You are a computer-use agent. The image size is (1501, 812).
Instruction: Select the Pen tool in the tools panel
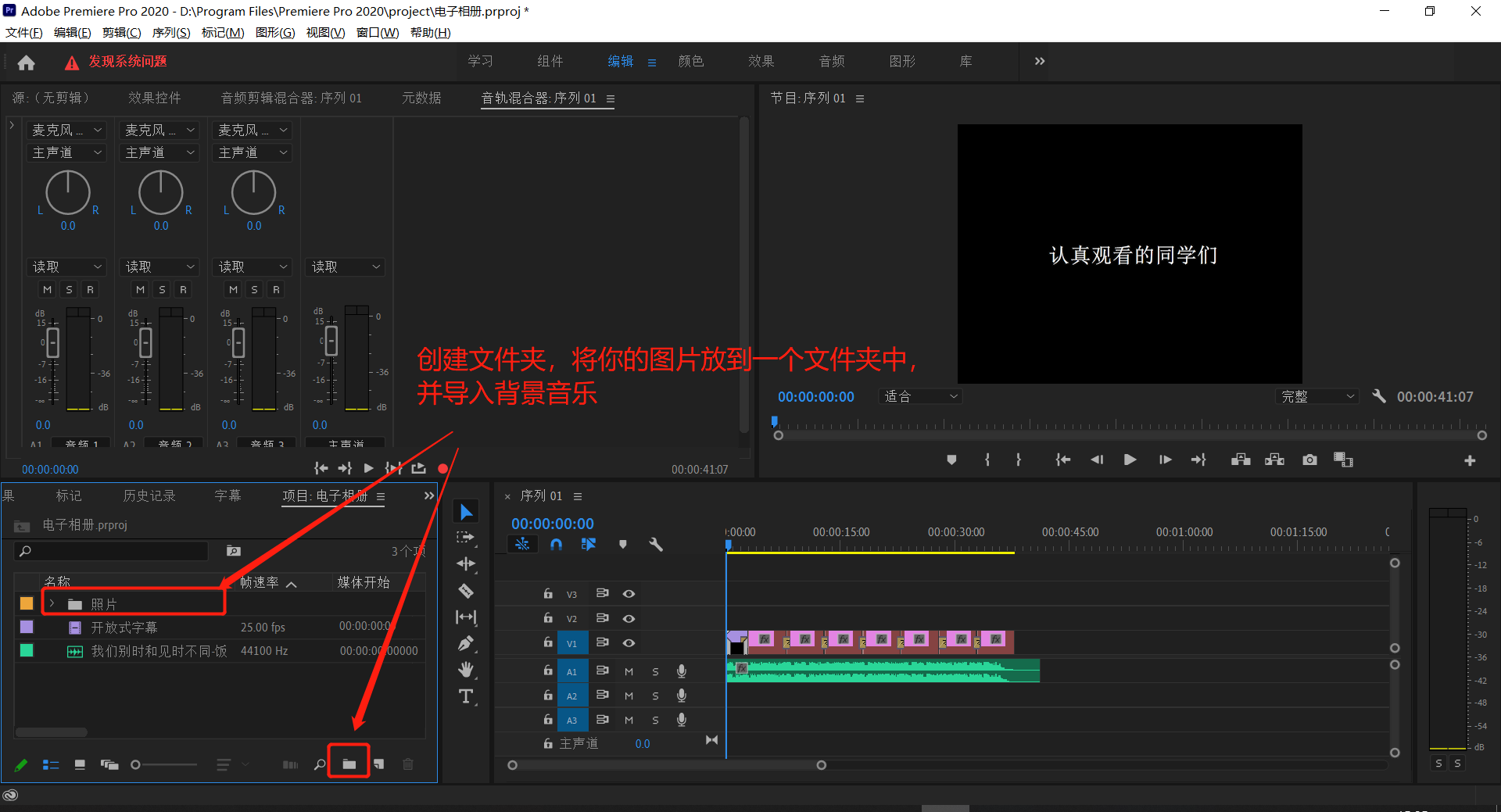(466, 643)
